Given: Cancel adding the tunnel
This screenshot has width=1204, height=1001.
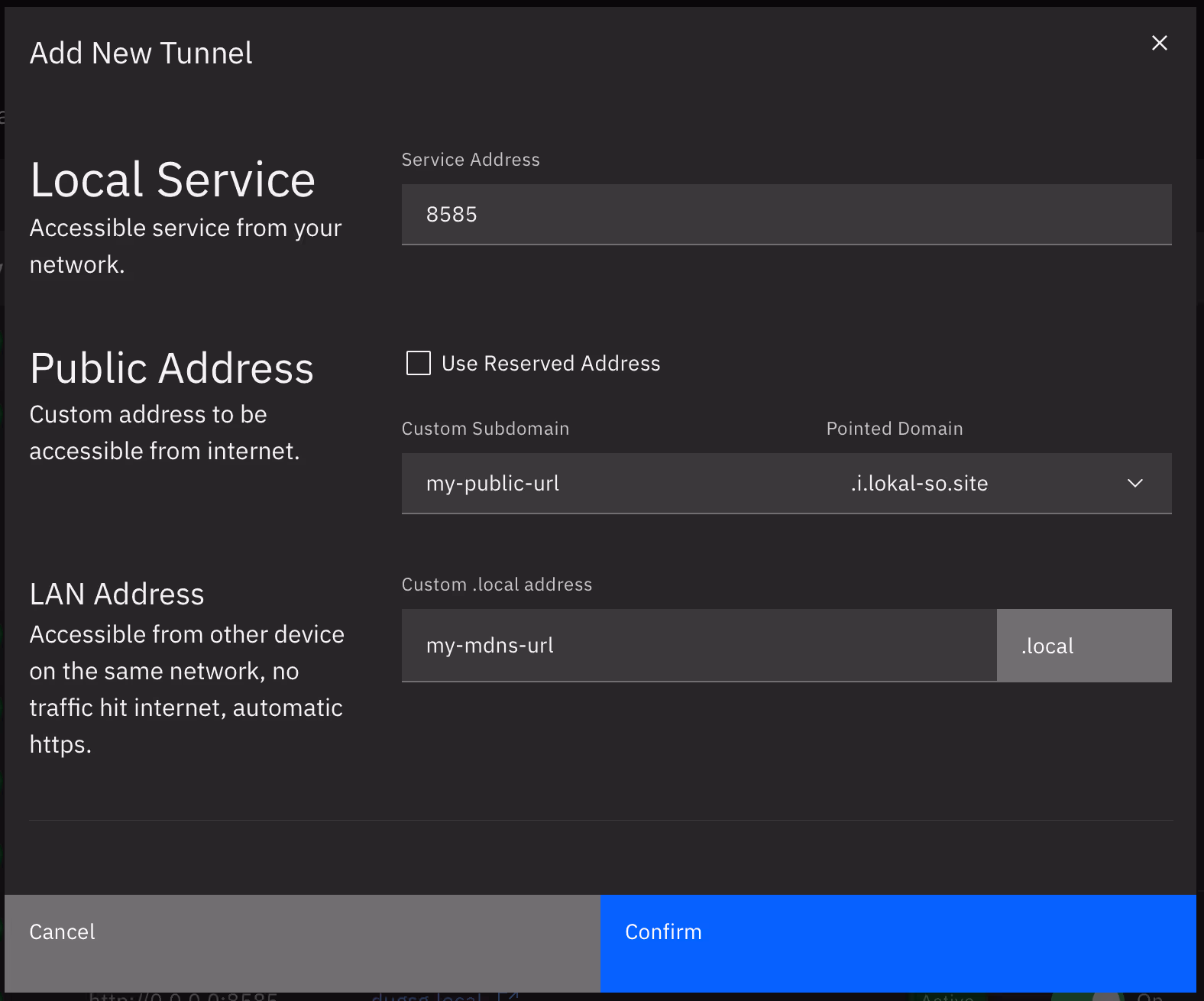Looking at the screenshot, I should point(302,943).
